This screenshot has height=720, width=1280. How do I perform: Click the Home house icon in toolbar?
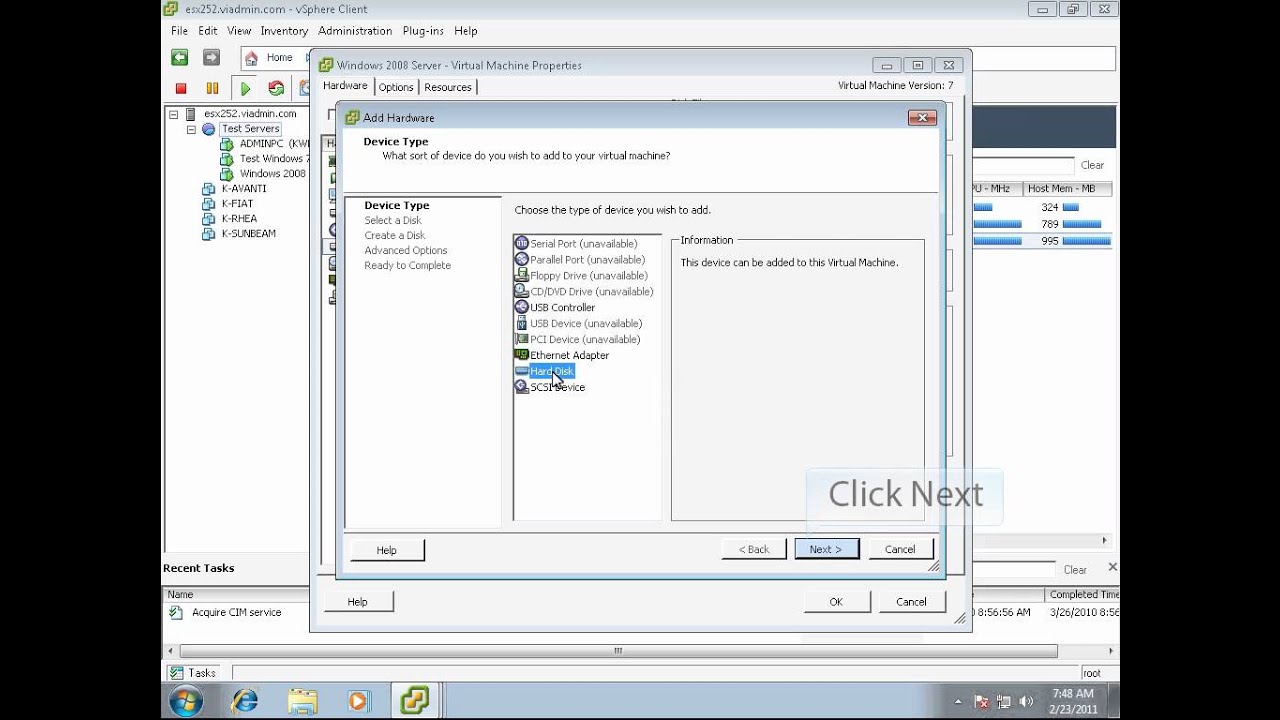pos(251,58)
